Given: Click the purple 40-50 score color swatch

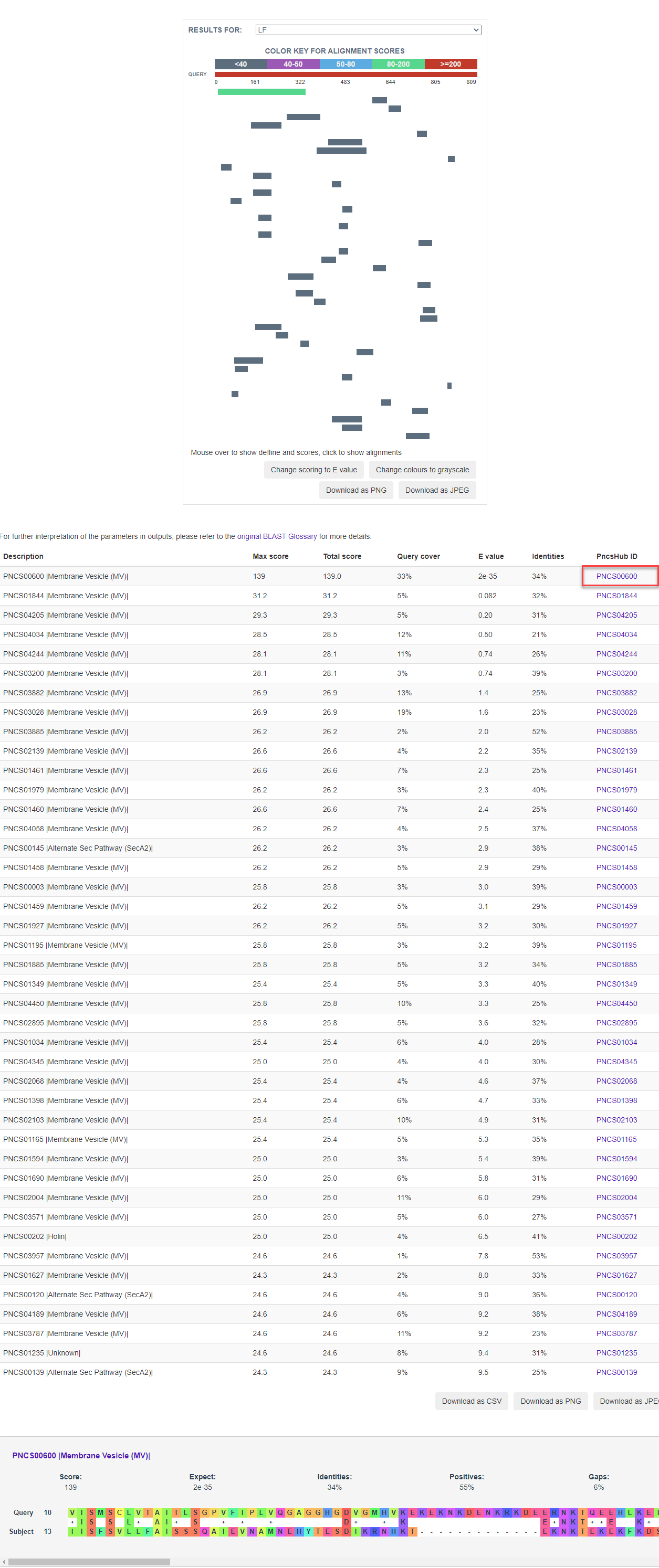Looking at the screenshot, I should pos(293,64).
